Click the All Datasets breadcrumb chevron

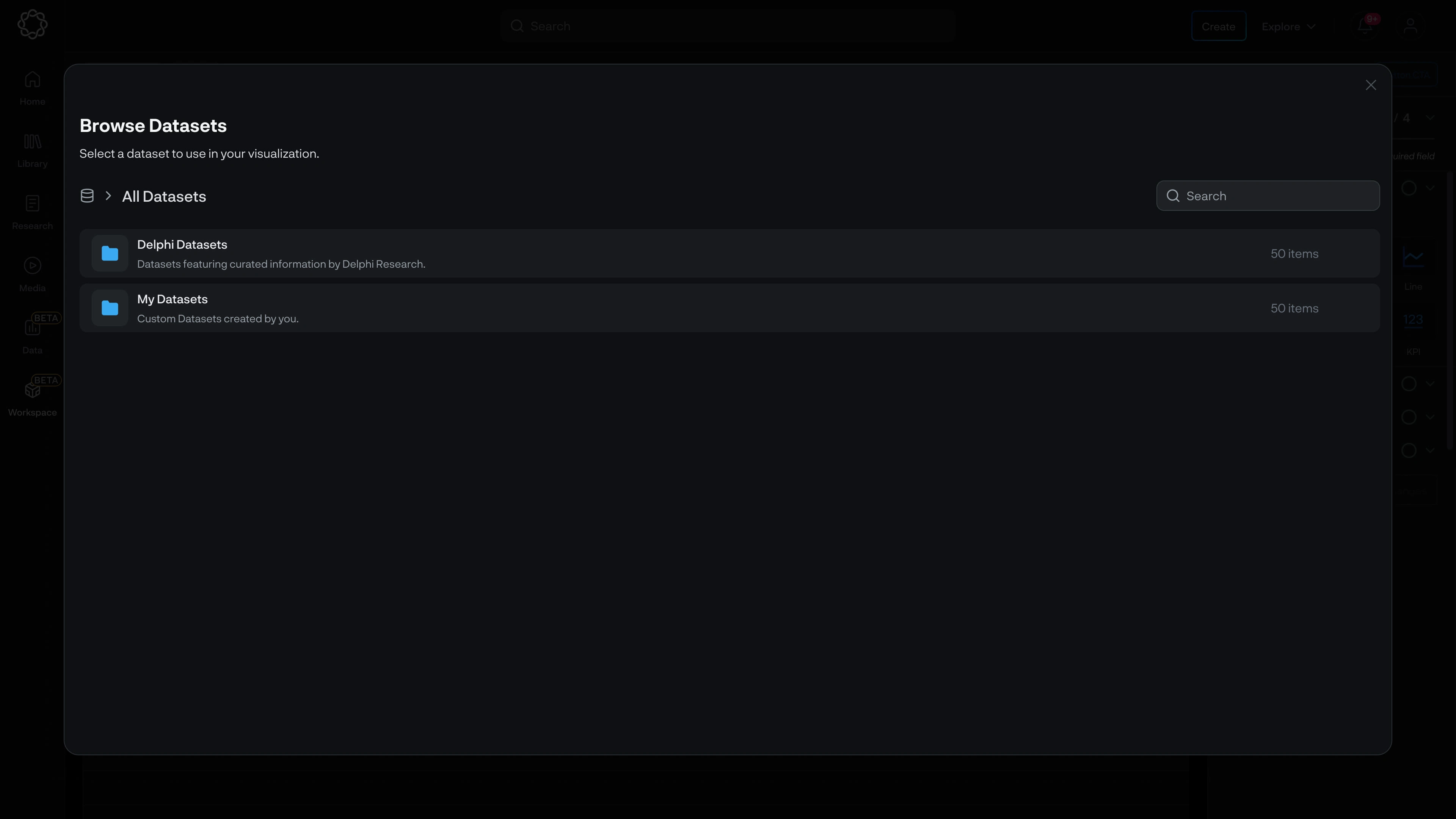tap(108, 196)
